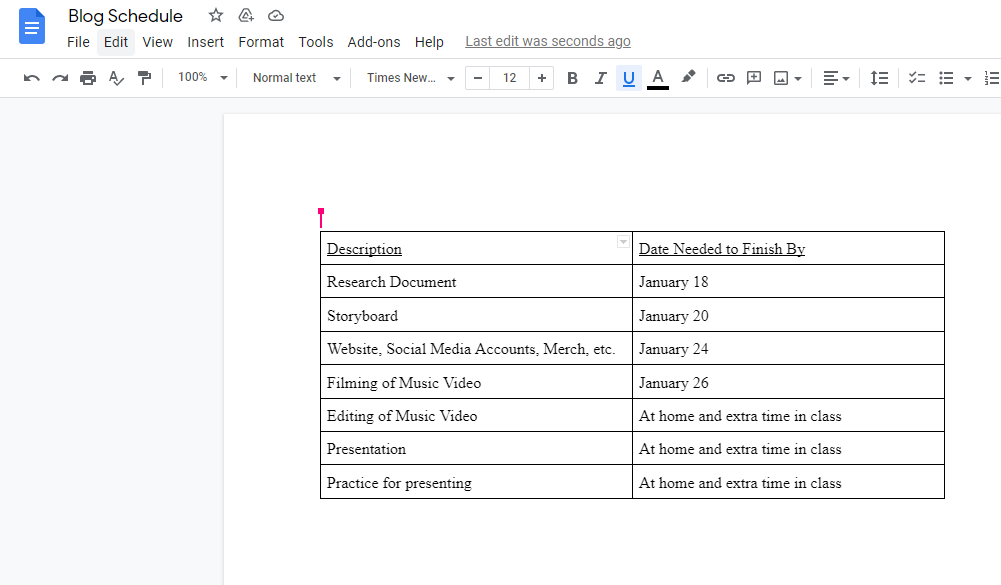Open the insert image dropdown
Screen dimensions: 1001x585
(788, 78)
